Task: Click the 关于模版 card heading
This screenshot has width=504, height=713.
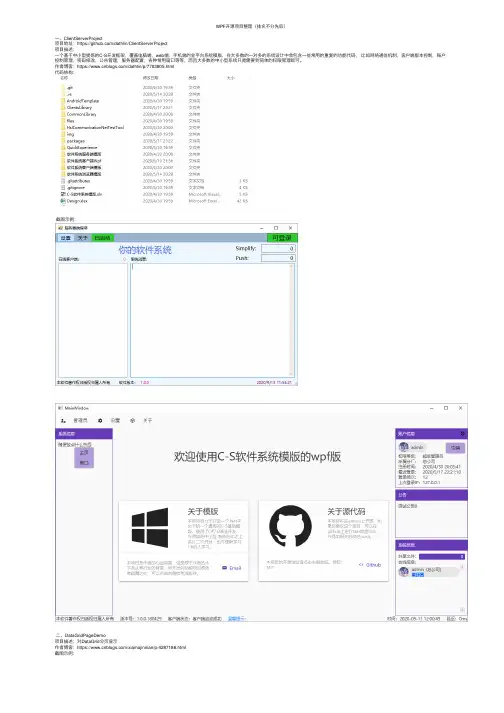Action: (x=203, y=512)
